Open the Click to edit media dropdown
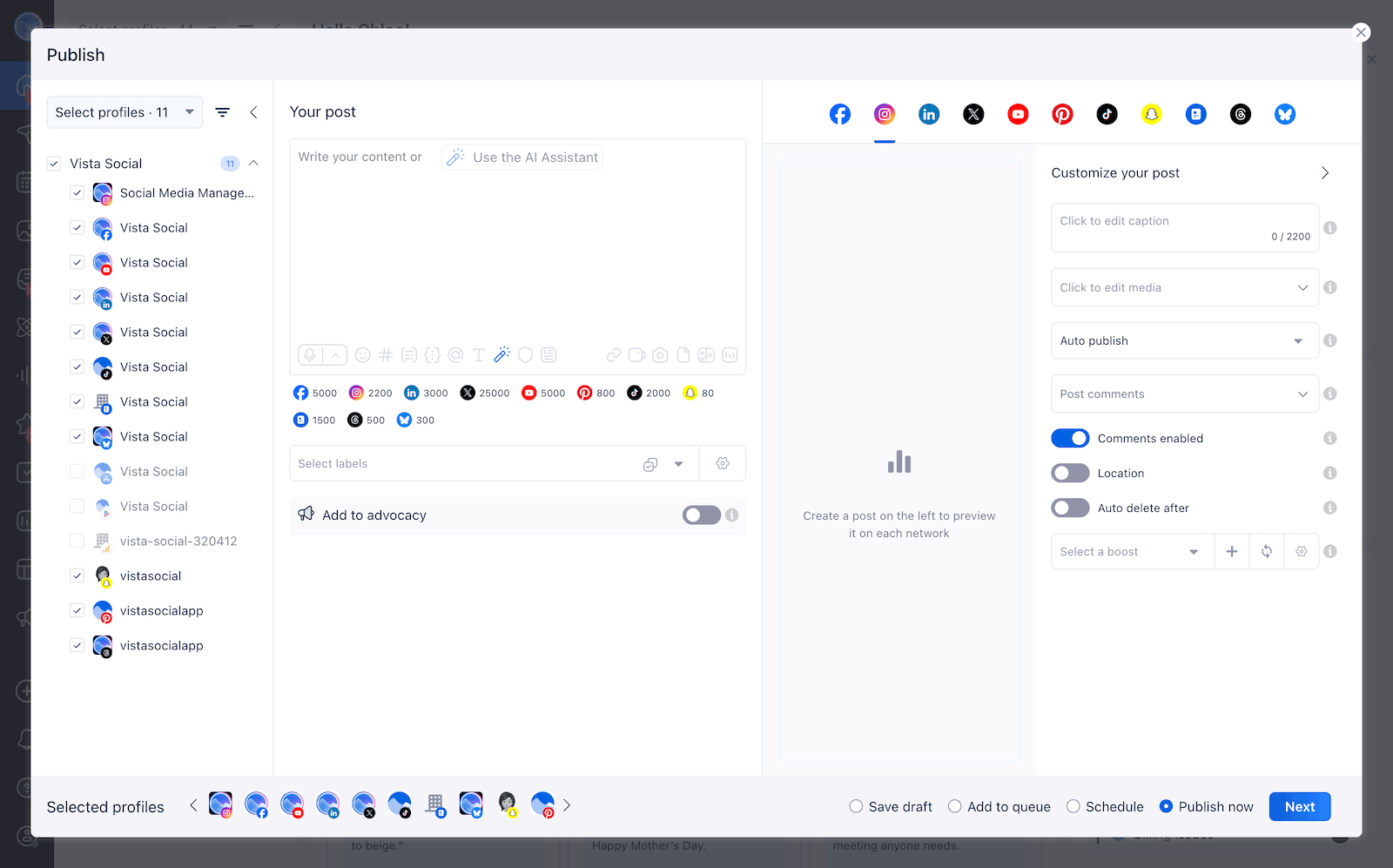This screenshot has height=868, width=1393. [1185, 287]
